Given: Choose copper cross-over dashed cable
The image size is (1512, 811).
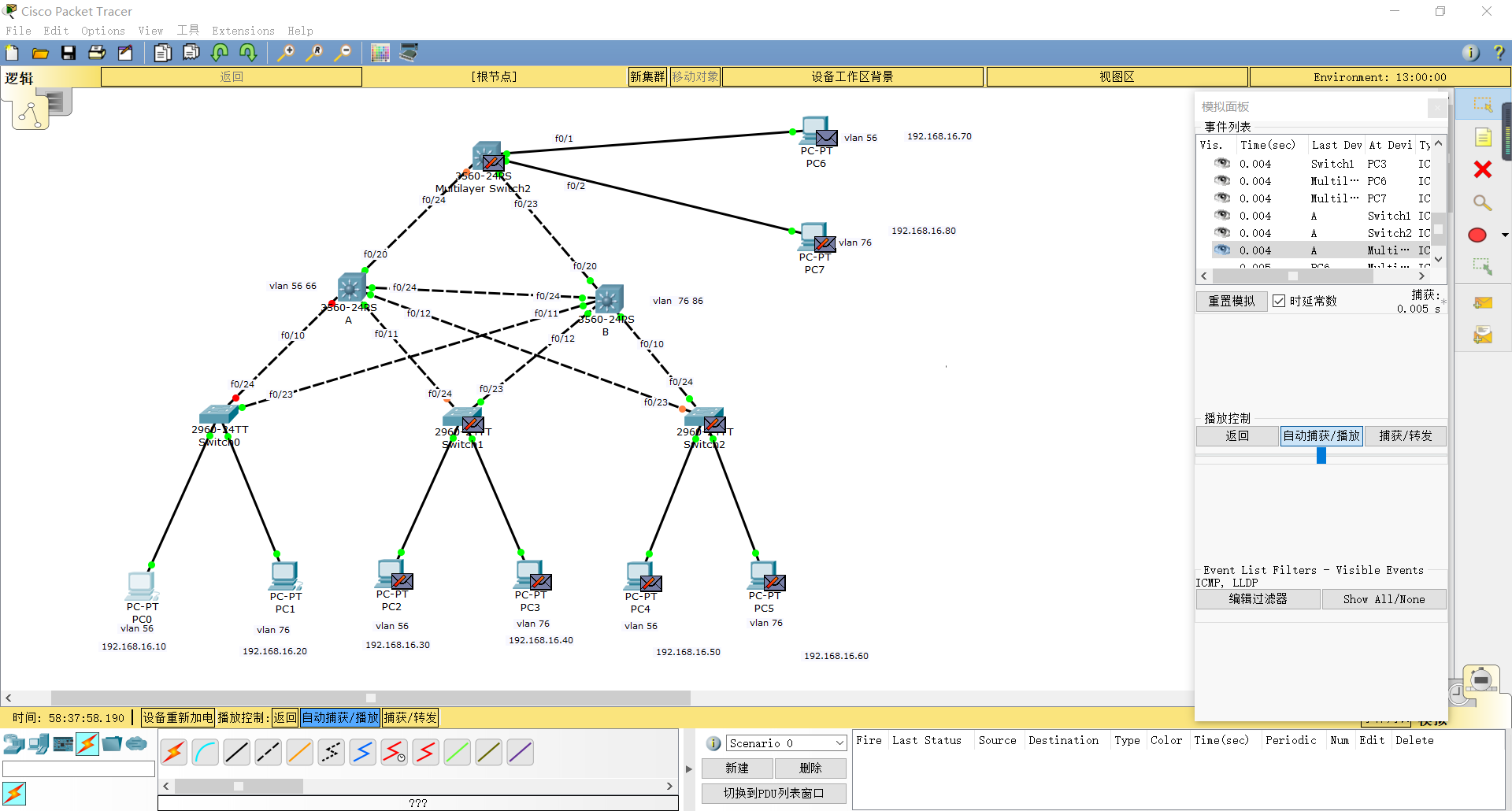Looking at the screenshot, I should pos(269,753).
